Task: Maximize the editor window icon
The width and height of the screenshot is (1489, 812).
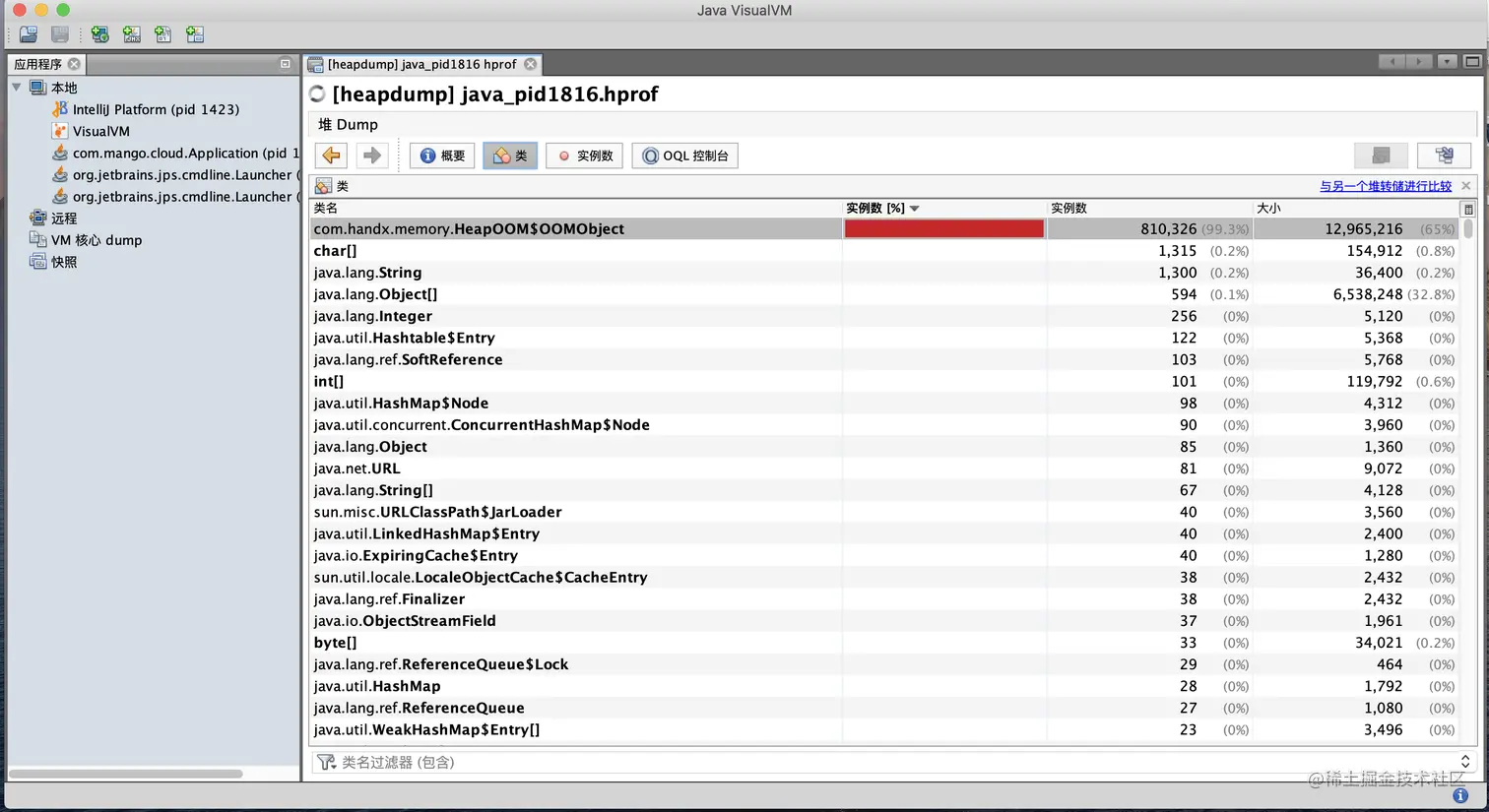Action: [x=1472, y=61]
